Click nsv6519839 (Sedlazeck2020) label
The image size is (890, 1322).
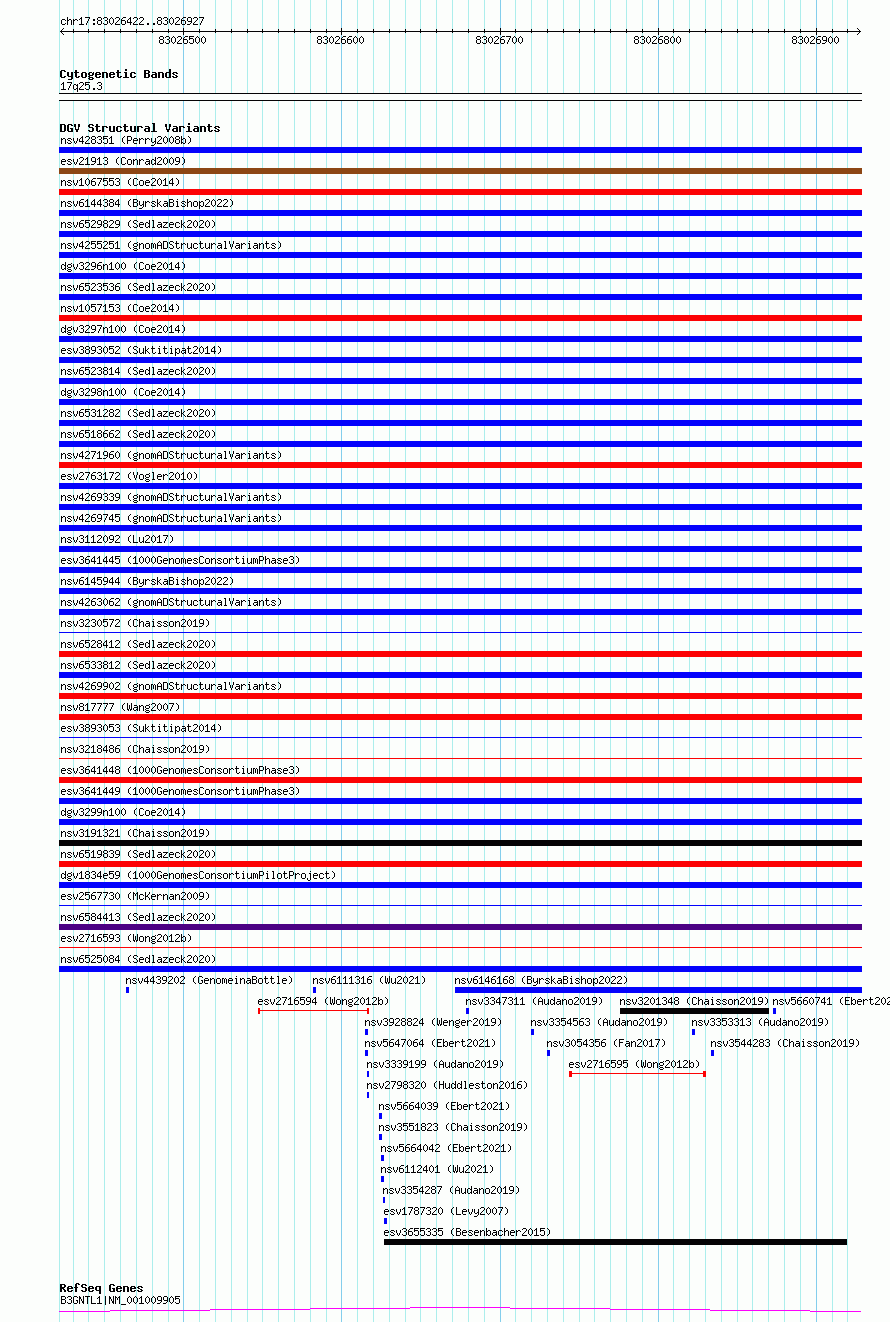click(138, 854)
